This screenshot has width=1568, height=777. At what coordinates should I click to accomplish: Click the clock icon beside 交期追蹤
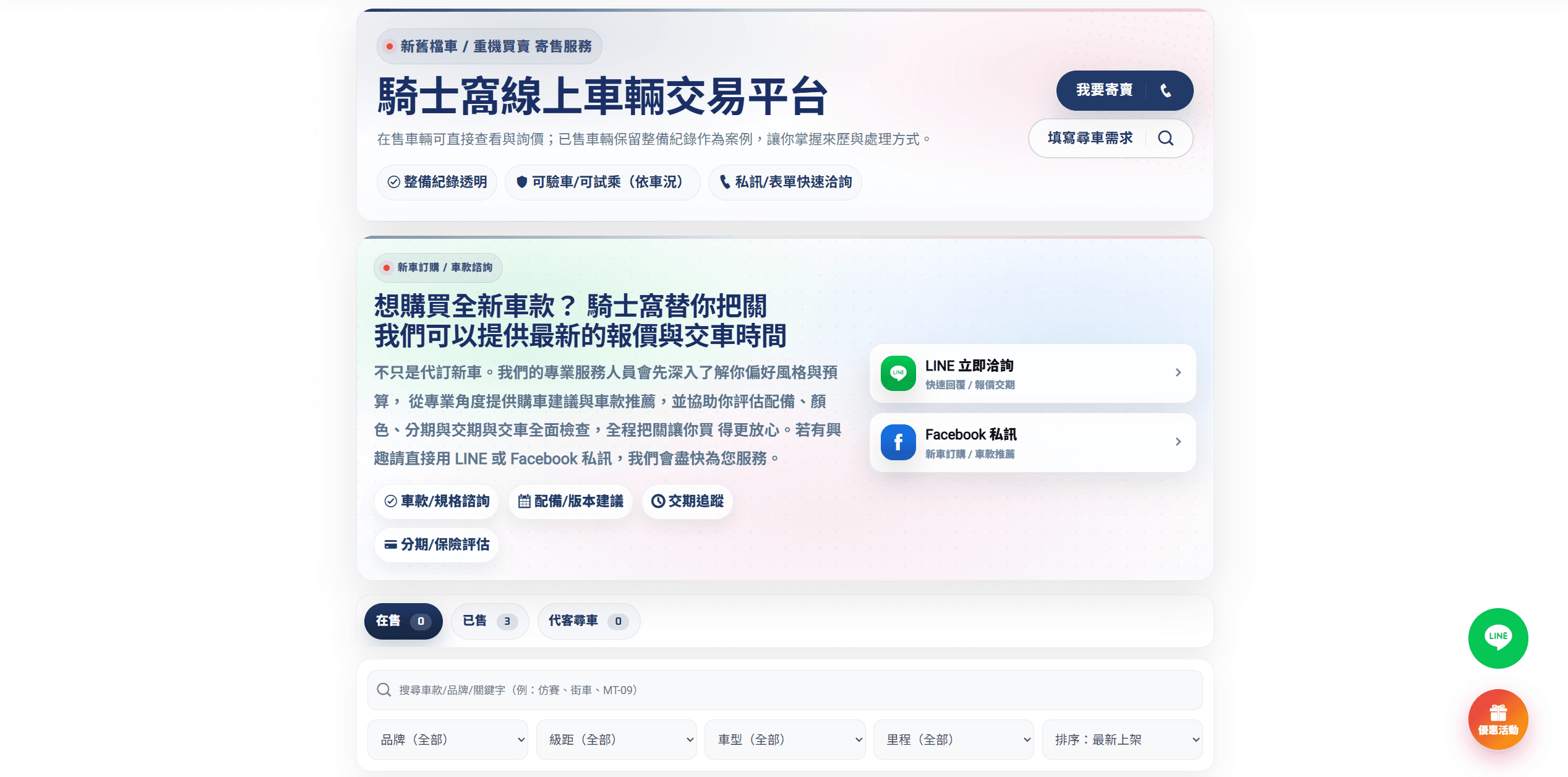[658, 502]
